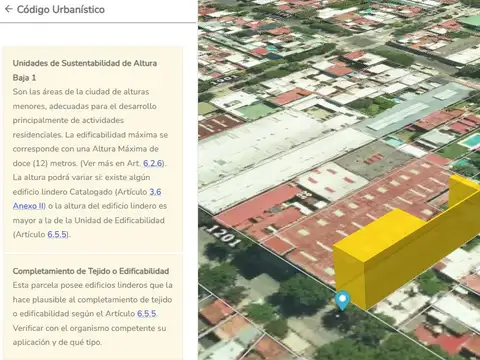480x360 pixels.
Task: Click the blue location pin on the map
Action: pos(342,300)
